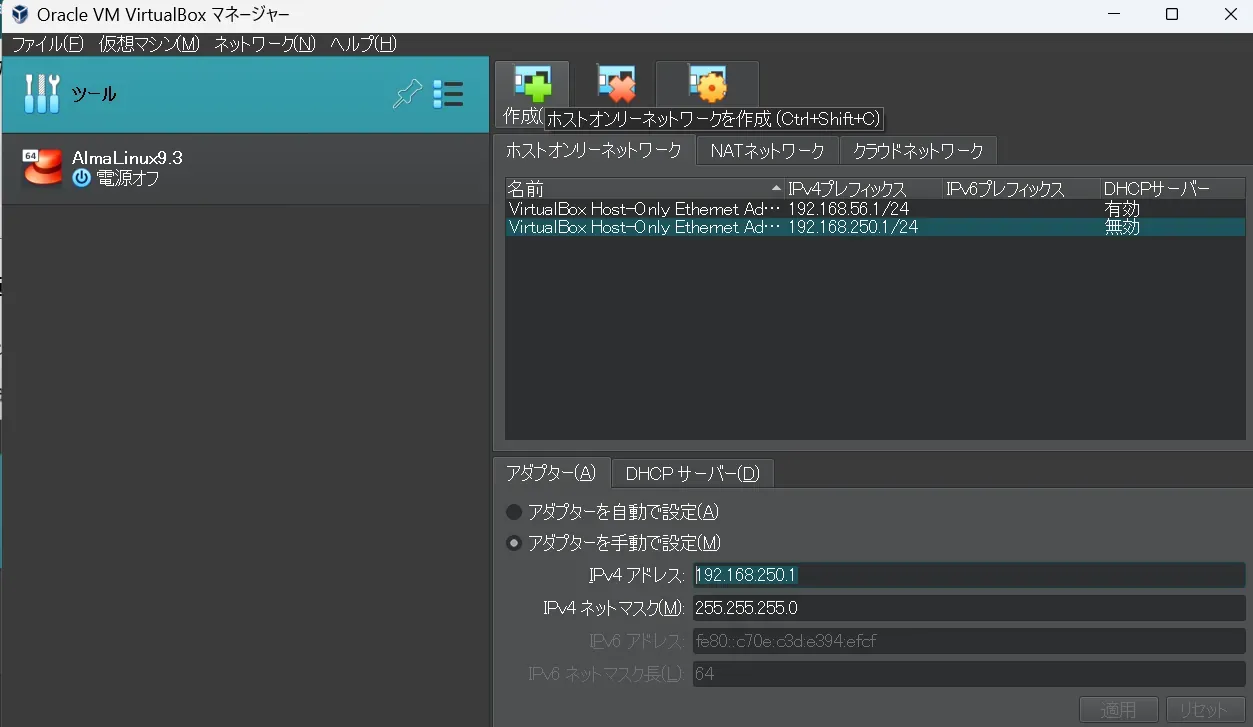Switch to the DHCP サーバー tab

[692, 473]
